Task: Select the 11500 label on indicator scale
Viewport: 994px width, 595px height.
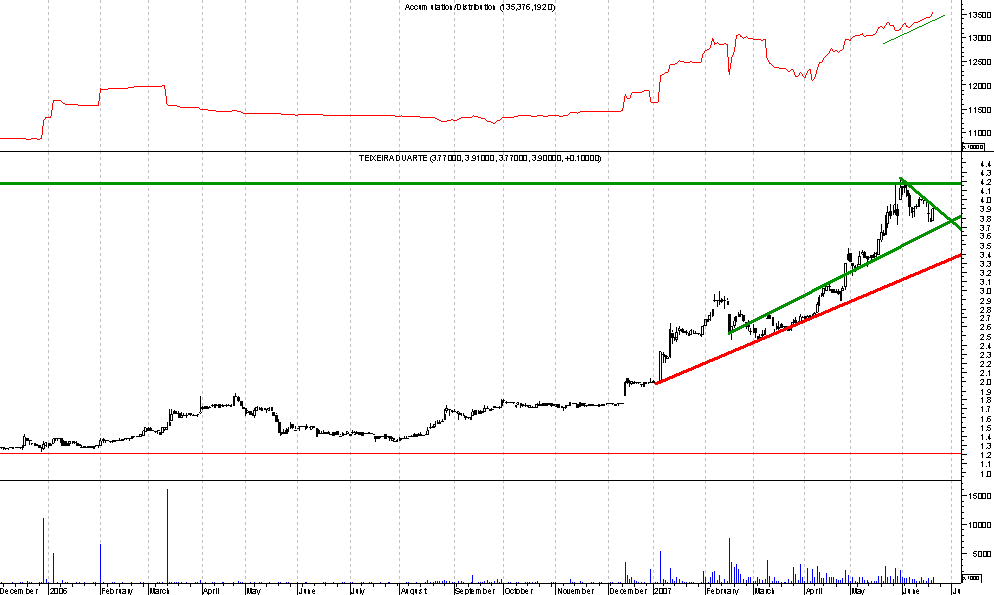Action: pos(980,110)
